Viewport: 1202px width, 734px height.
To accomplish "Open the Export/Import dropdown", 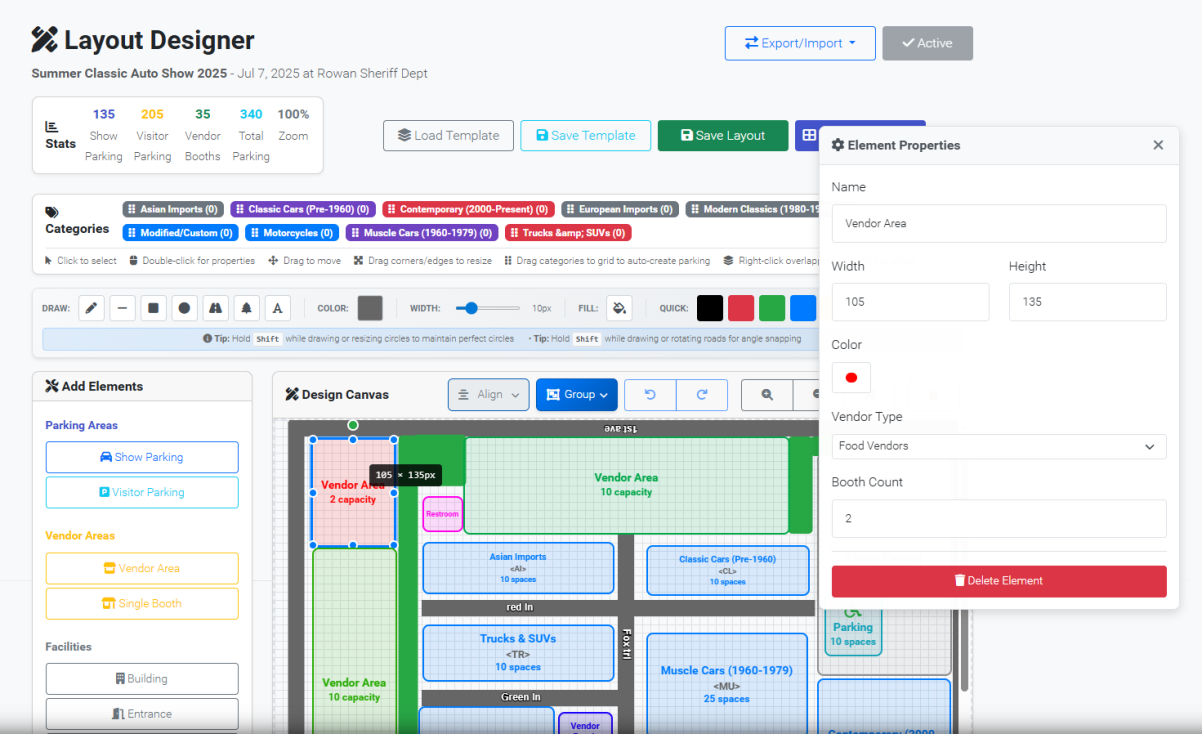I will pos(800,43).
